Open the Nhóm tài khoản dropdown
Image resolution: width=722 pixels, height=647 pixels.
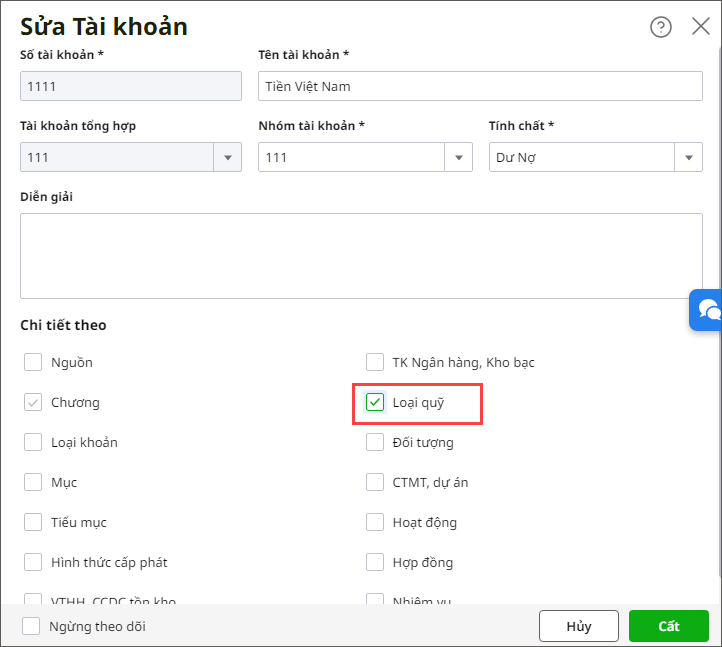pos(459,157)
